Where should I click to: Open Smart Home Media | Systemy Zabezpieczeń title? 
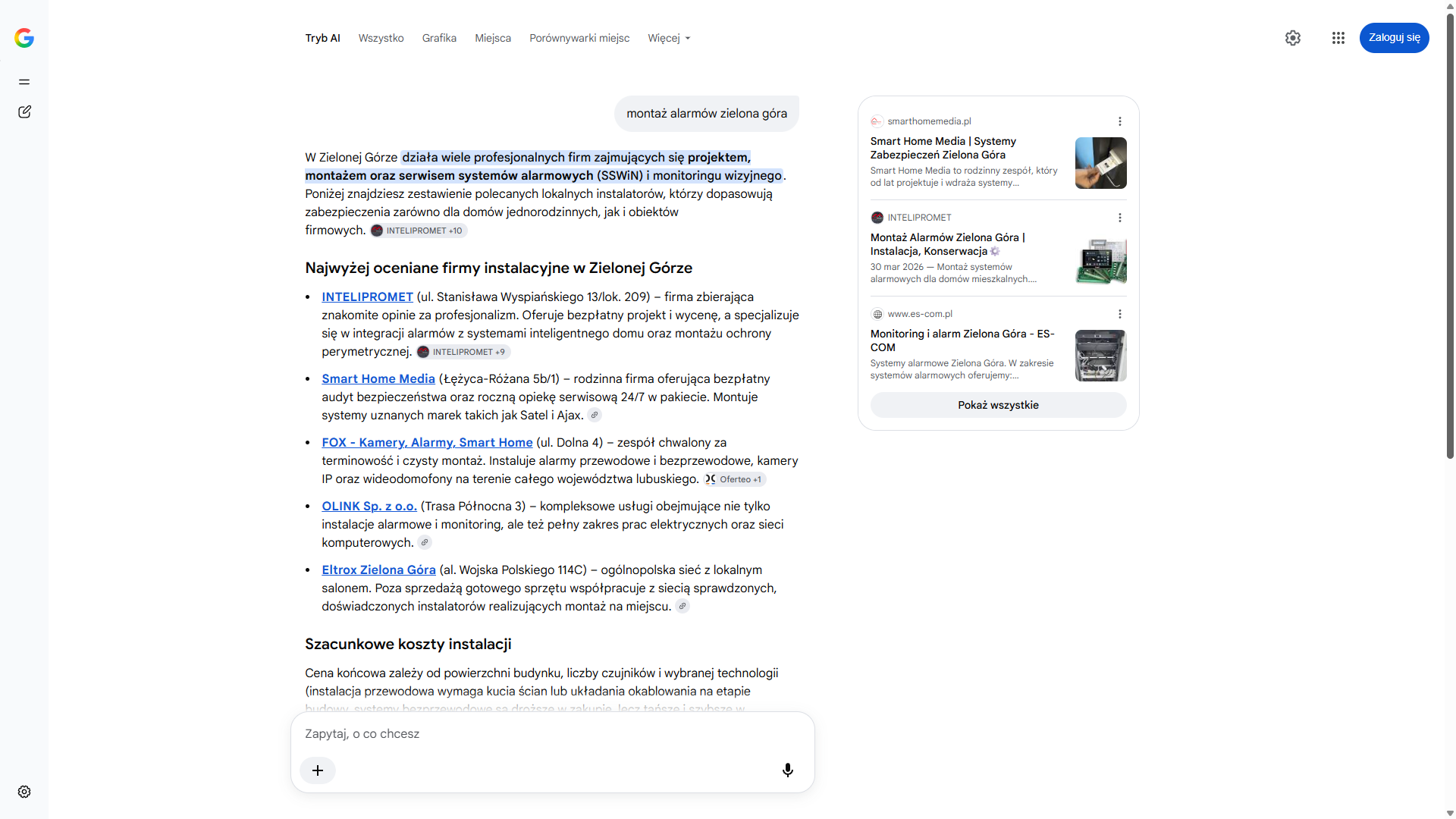[943, 148]
